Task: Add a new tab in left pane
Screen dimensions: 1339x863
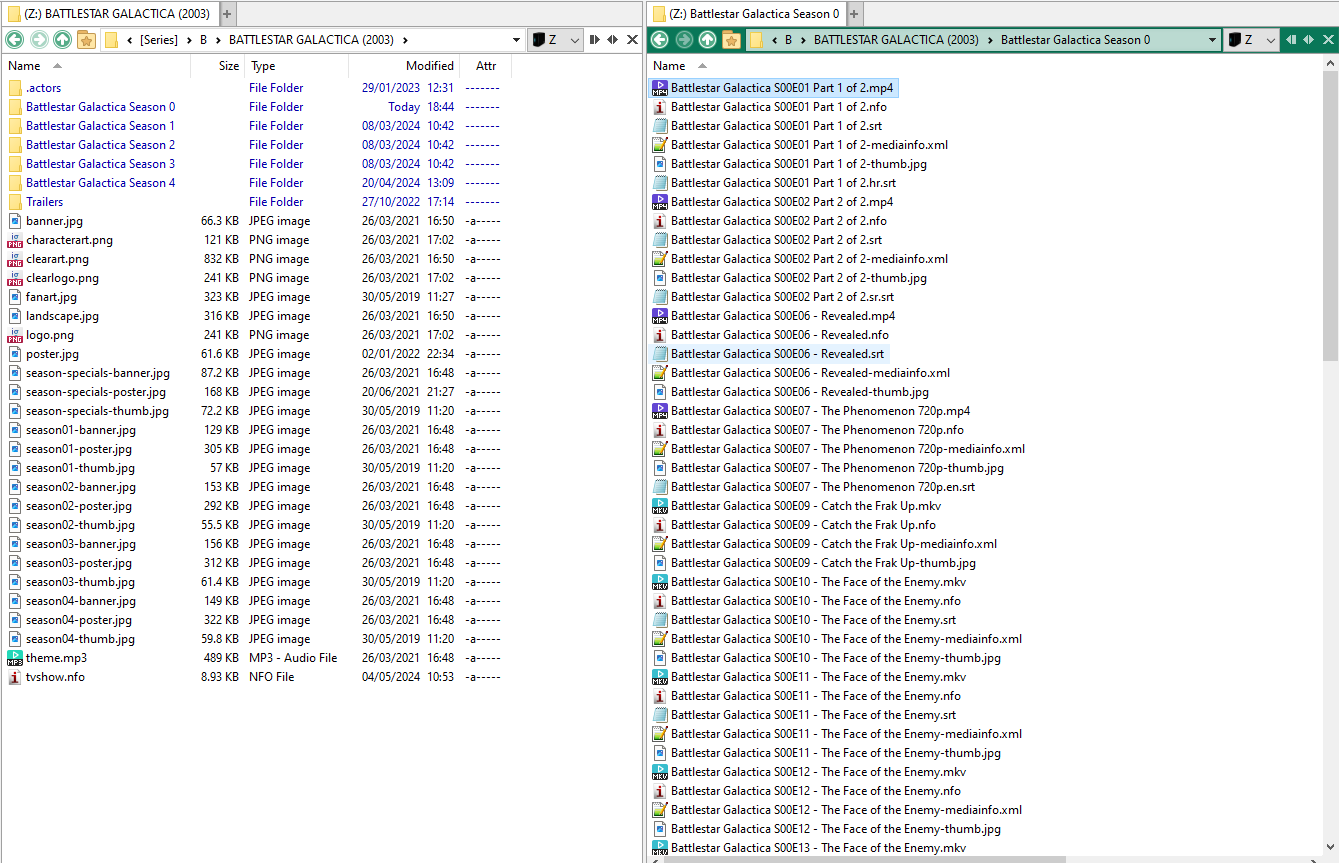Action: click(227, 14)
